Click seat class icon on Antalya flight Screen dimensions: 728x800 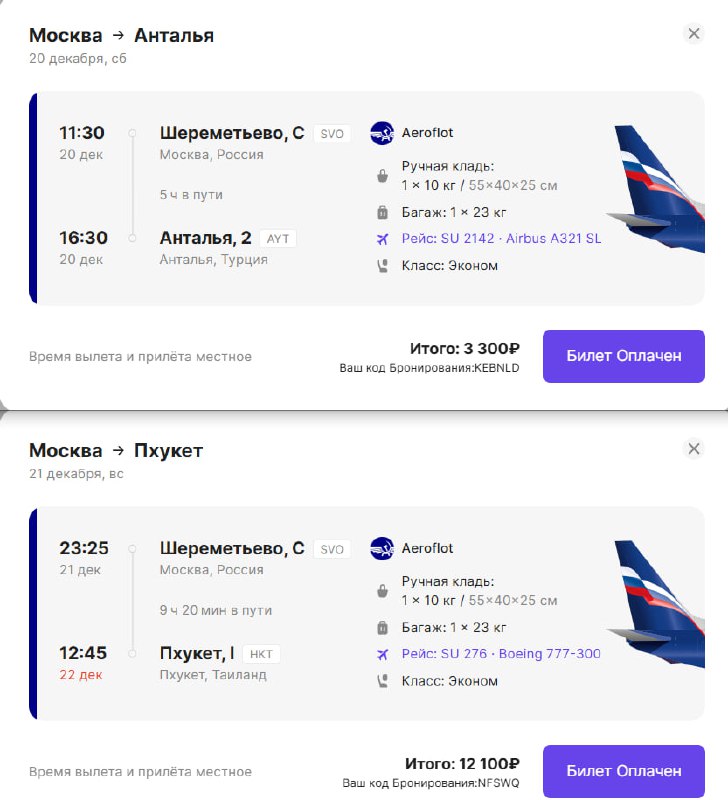click(x=382, y=266)
